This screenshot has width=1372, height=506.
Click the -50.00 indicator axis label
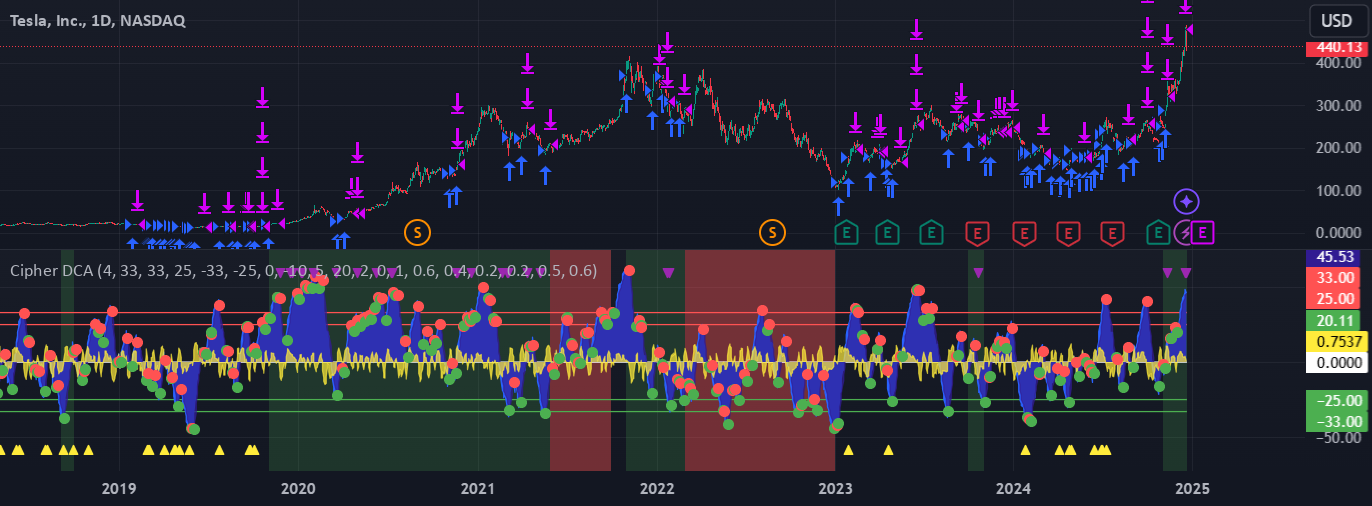point(1337,437)
